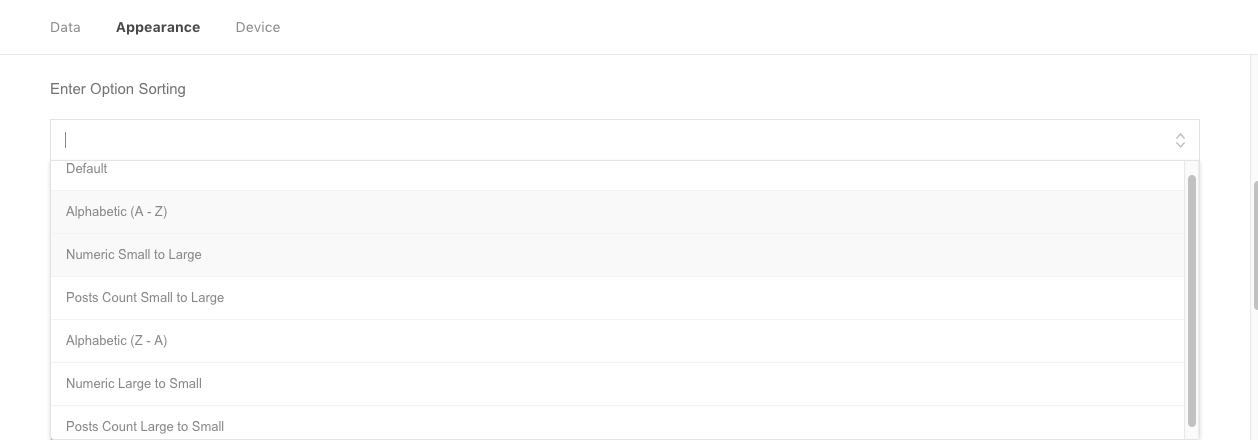Focus the blinking cursor in the sorting box
The width and height of the screenshot is (1258, 440).
click(x=67, y=140)
